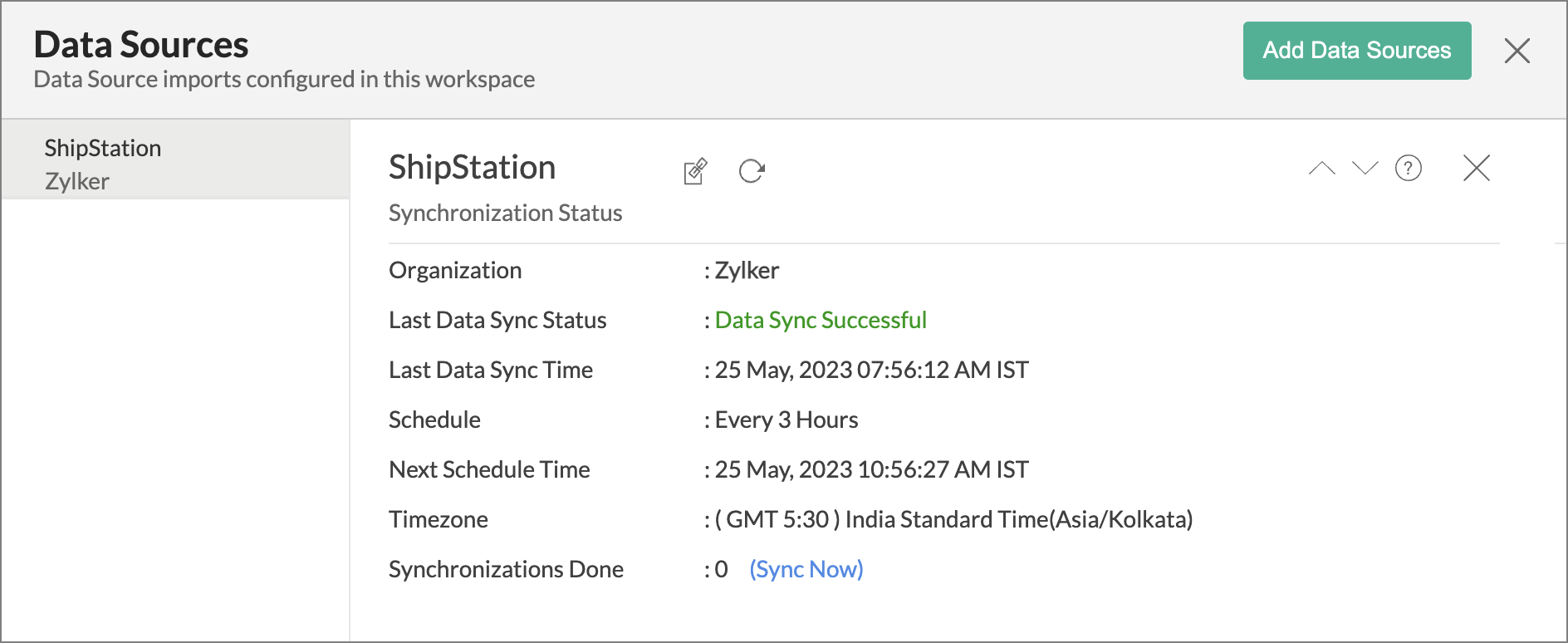Click the Last Data Sync Time value
1568x643 pixels.
tap(872, 370)
